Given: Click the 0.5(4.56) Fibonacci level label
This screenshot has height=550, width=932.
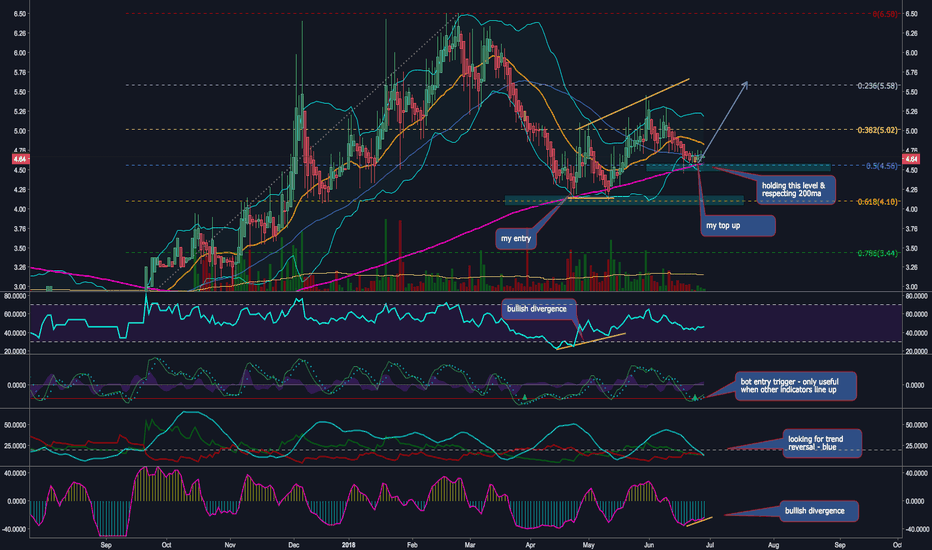Looking at the screenshot, I should click(881, 166).
